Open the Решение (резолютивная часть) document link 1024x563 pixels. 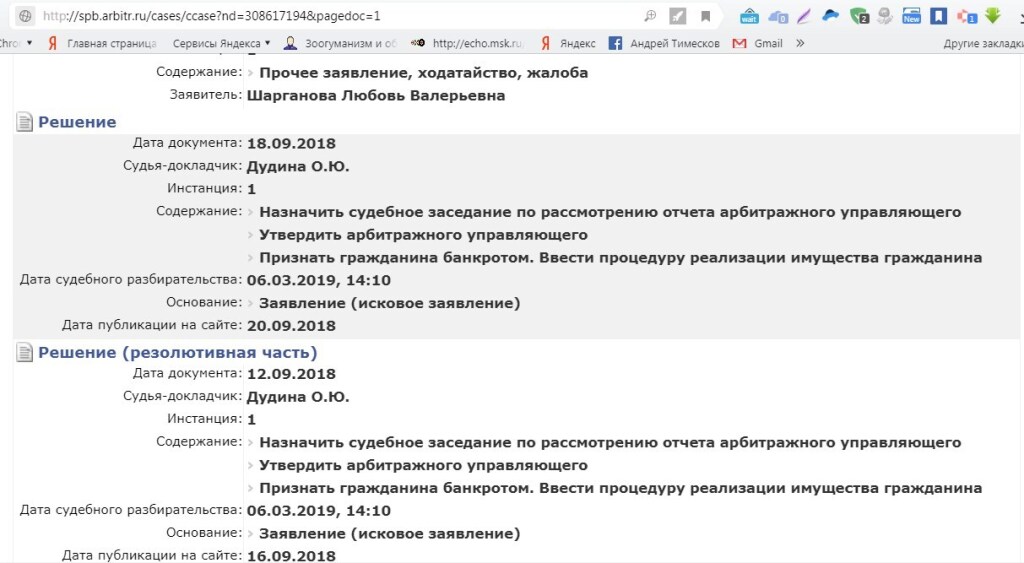point(177,352)
